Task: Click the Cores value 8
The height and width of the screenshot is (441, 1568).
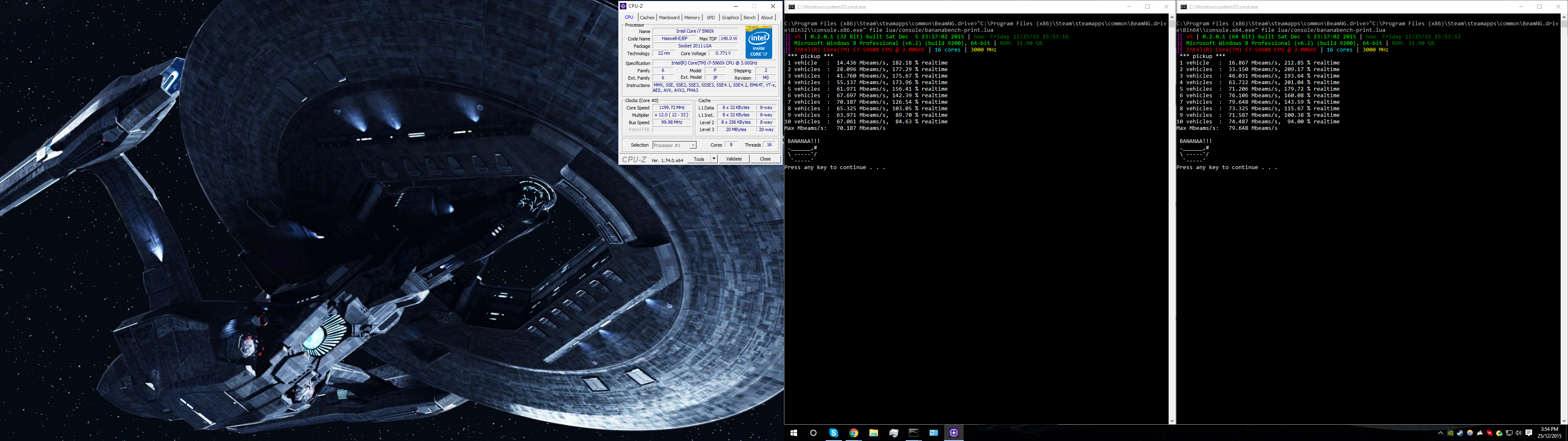Action: click(x=731, y=145)
